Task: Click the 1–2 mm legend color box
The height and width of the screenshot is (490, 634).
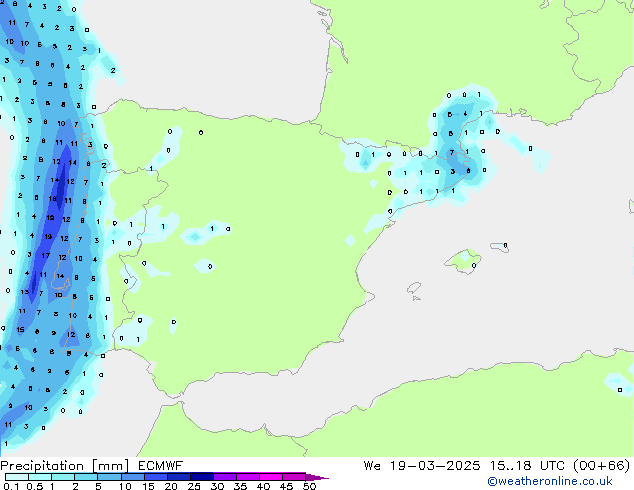Action: (x=63, y=477)
